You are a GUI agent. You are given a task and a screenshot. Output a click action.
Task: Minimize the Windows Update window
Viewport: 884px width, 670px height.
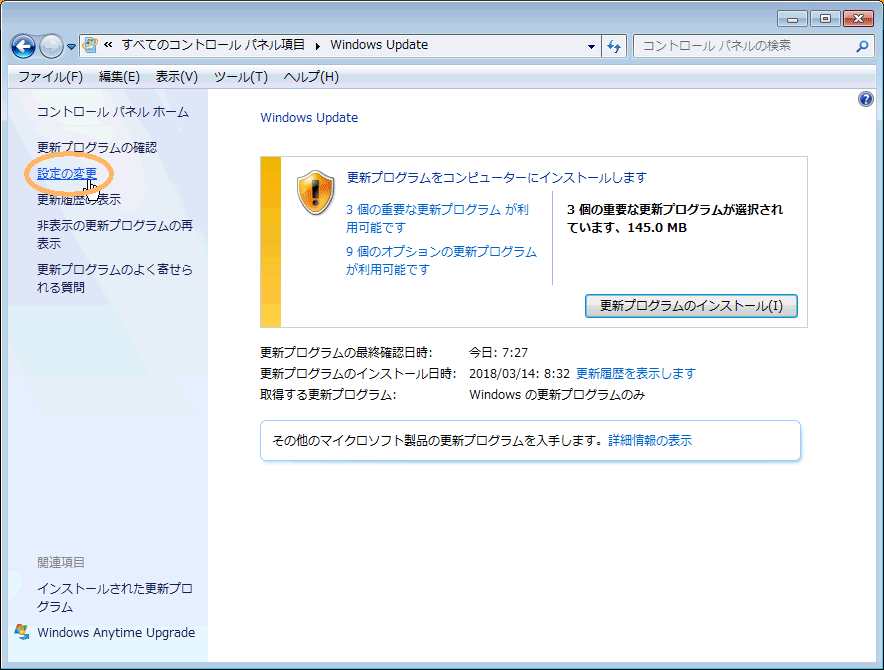pos(792,19)
